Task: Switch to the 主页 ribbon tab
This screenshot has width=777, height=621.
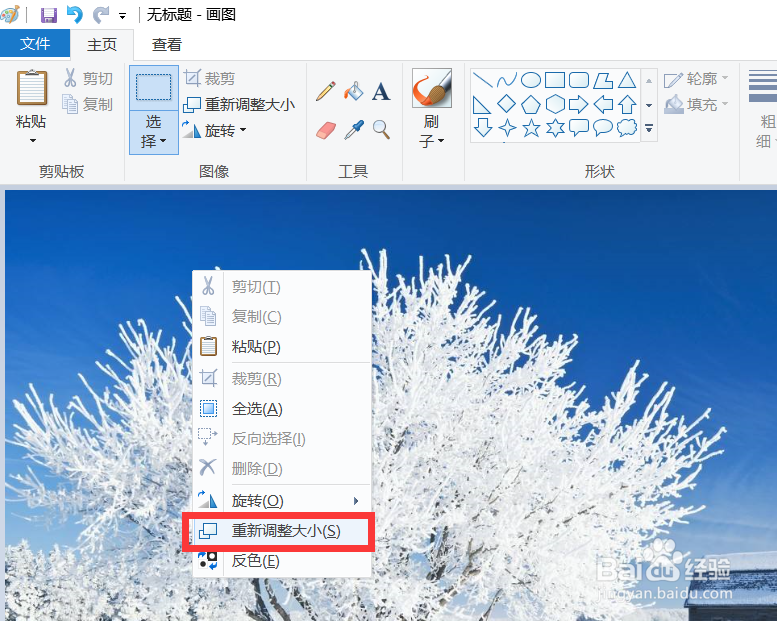Action: [102, 45]
